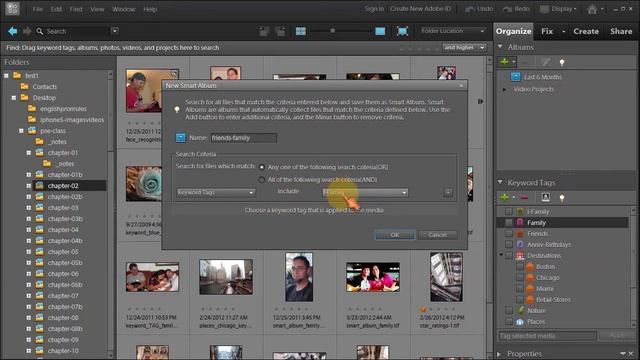640x360 pixels.
Task: Open the Keyword Tags criteria dropdown
Action: pyautogui.click(x=216, y=192)
